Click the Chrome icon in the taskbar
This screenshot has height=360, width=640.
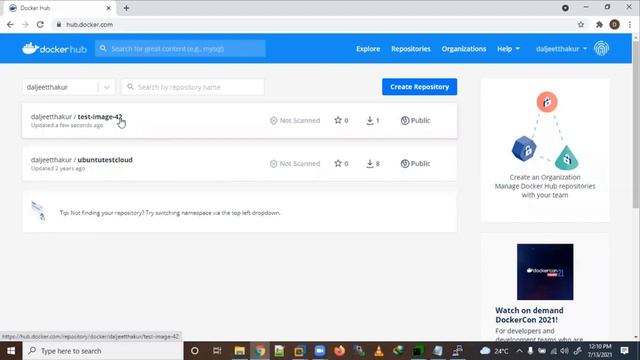(260, 351)
